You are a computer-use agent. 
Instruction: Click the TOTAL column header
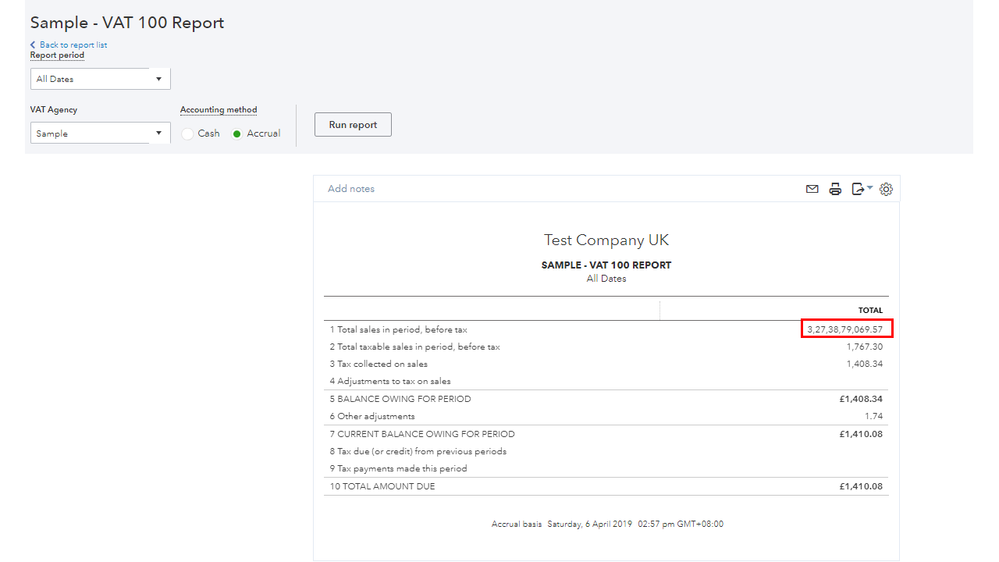870,310
